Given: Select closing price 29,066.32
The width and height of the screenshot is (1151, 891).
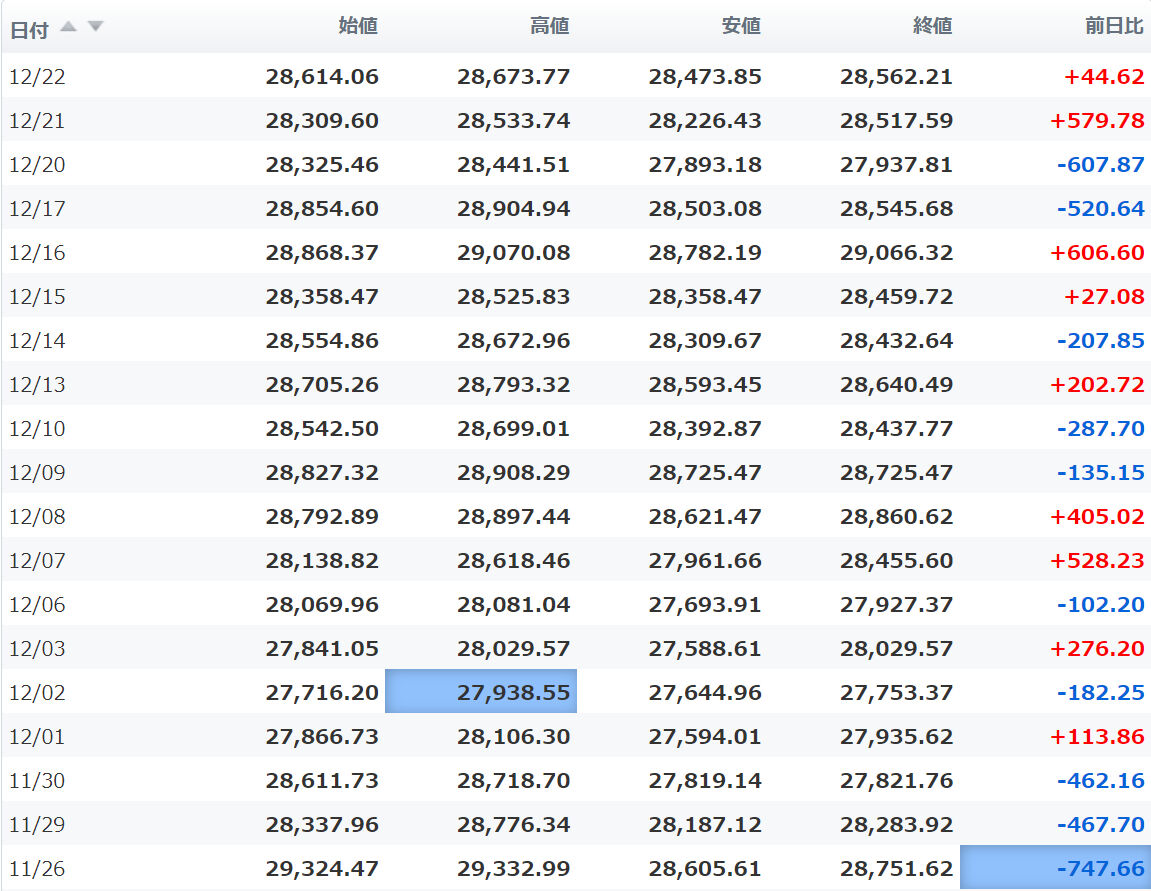Looking at the screenshot, I should pyautogui.click(x=897, y=252).
